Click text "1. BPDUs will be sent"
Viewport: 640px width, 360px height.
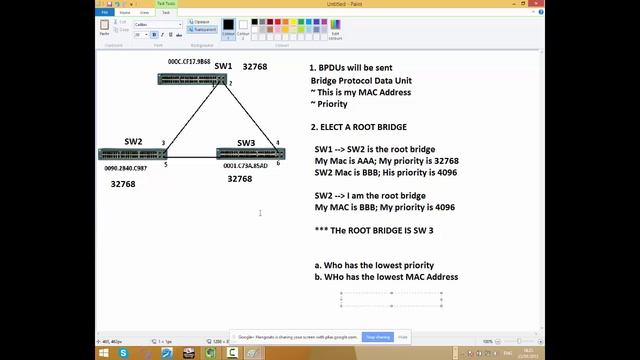[x=351, y=68]
